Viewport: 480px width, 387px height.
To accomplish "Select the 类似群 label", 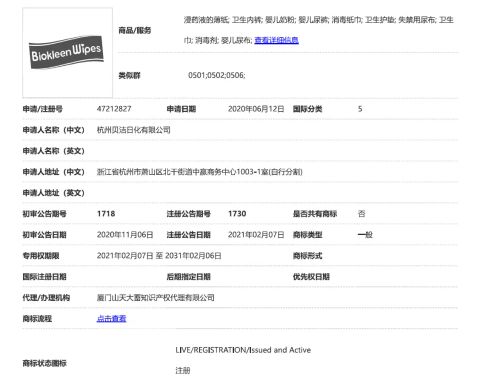I will pos(129,76).
